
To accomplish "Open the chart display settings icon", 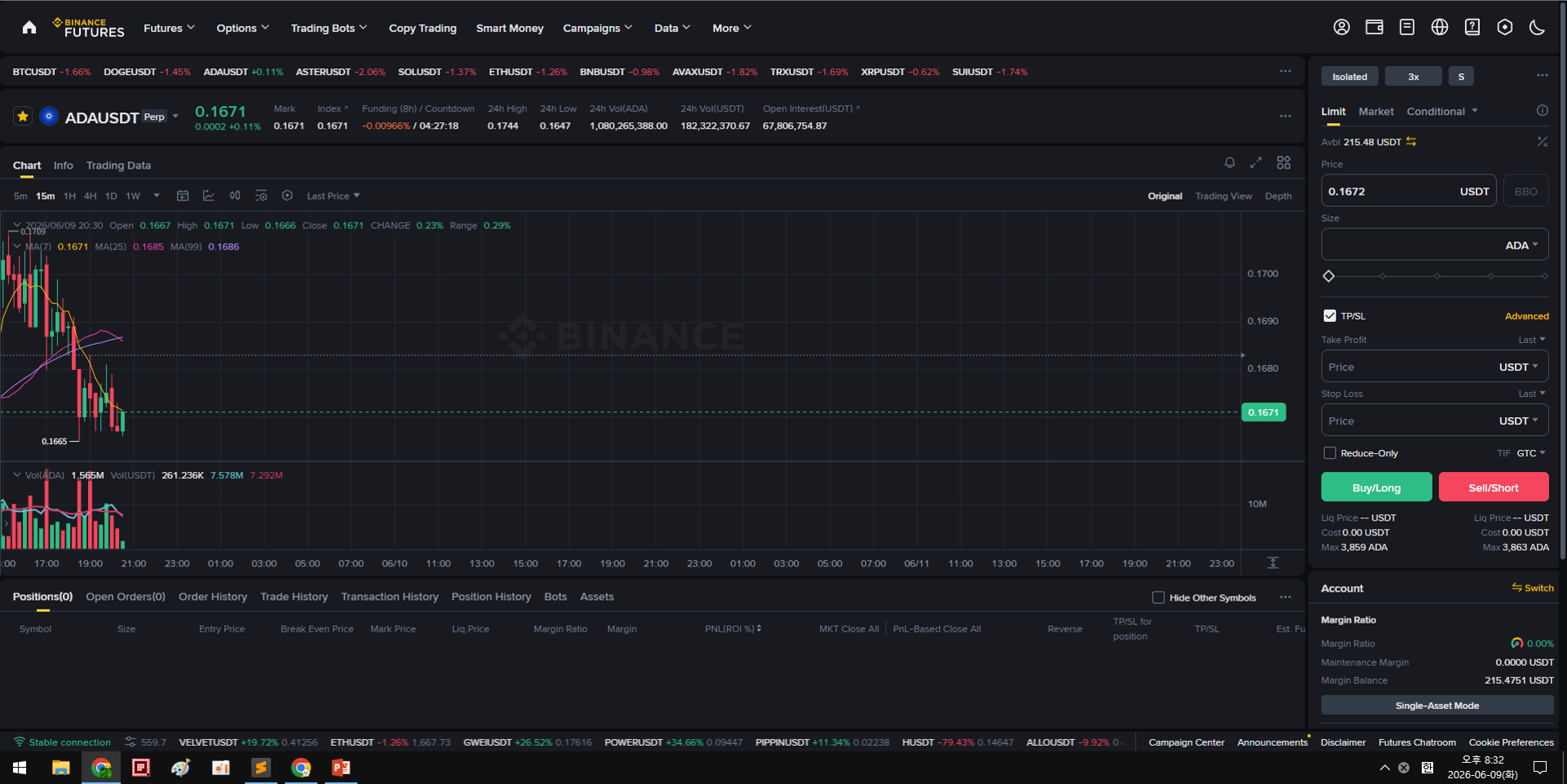I will [261, 196].
